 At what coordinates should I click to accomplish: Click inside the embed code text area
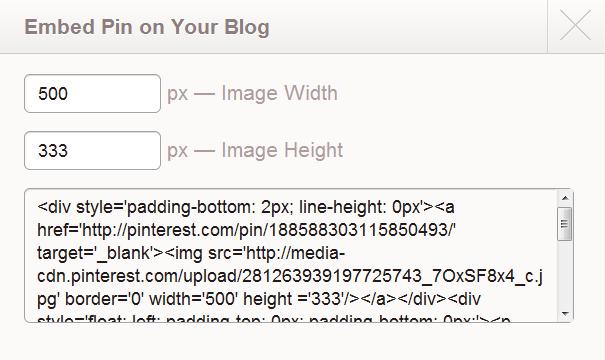291,255
